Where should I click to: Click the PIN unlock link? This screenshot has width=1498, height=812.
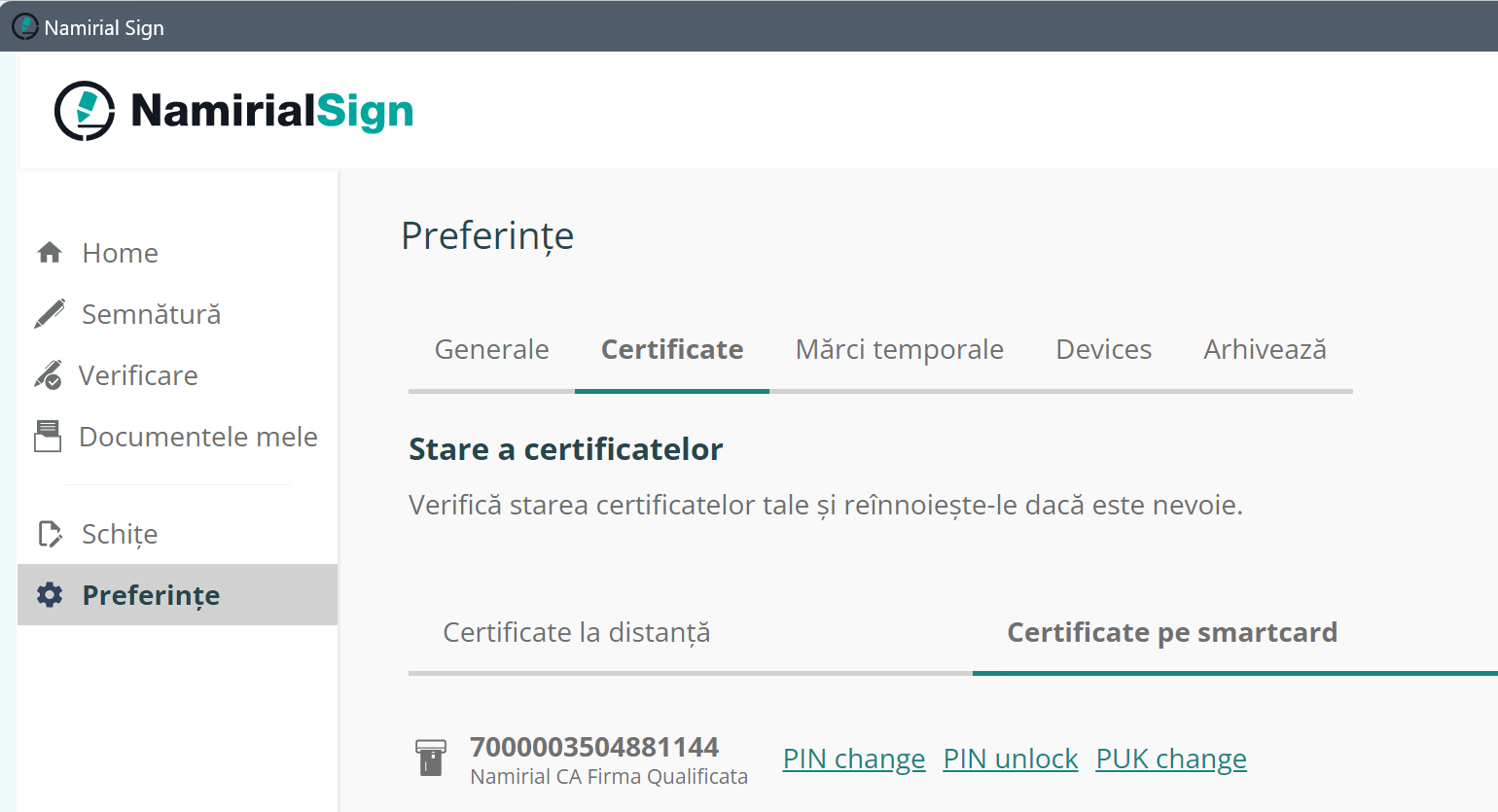[1011, 759]
